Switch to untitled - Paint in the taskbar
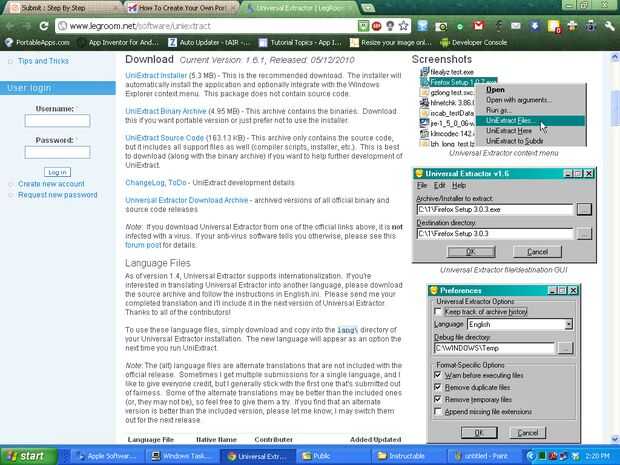 [484, 456]
